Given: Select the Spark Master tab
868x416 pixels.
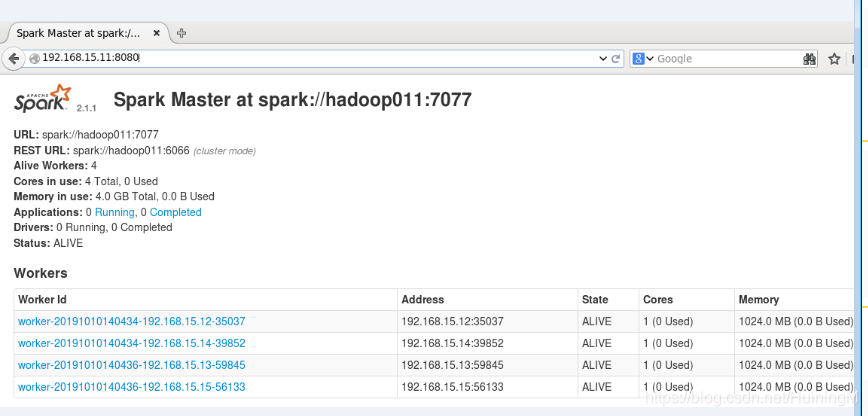Looking at the screenshot, I should [85, 33].
